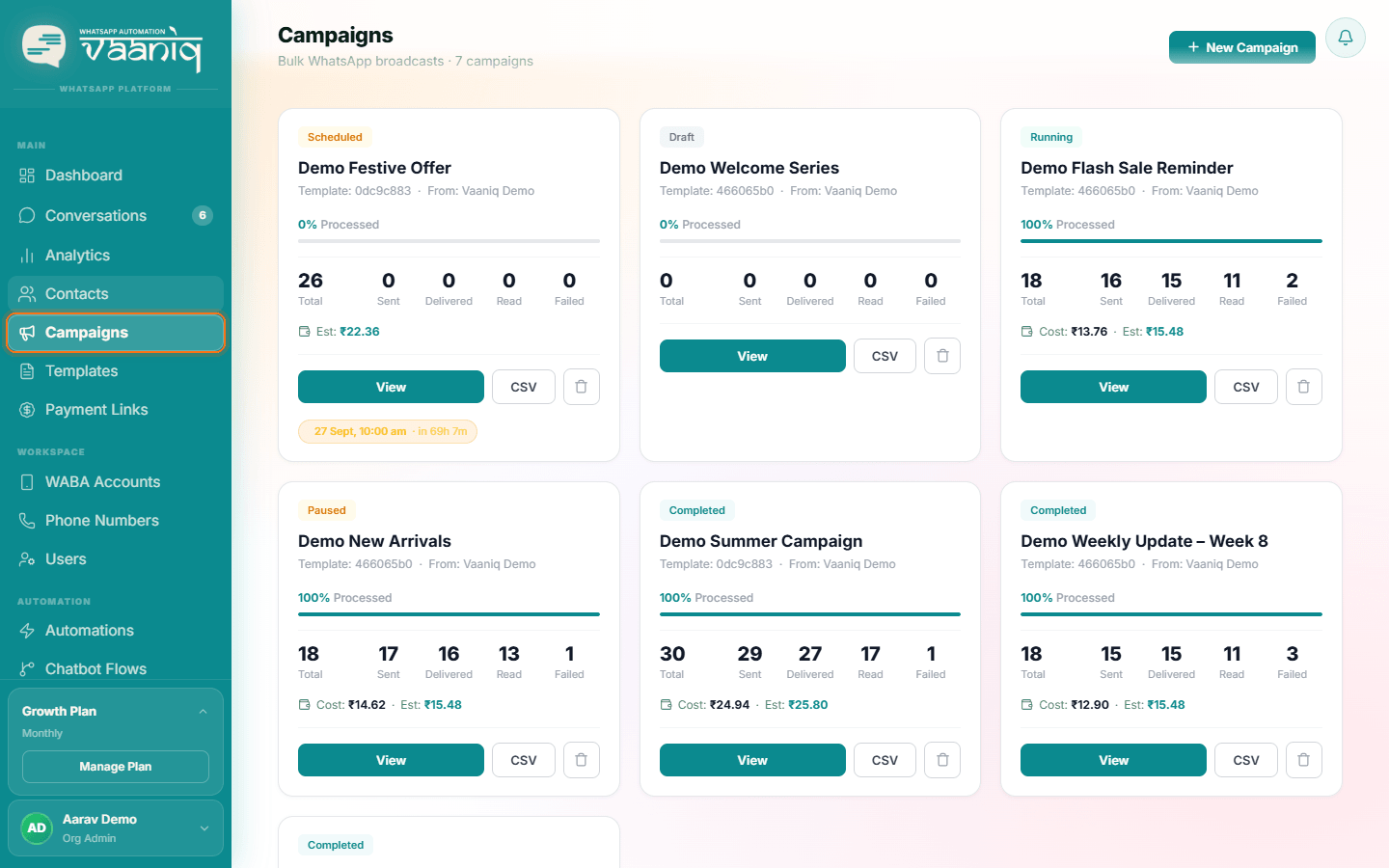This screenshot has height=868, width=1389.
Task: View the Demo Summer Campaign
Action: click(x=752, y=760)
